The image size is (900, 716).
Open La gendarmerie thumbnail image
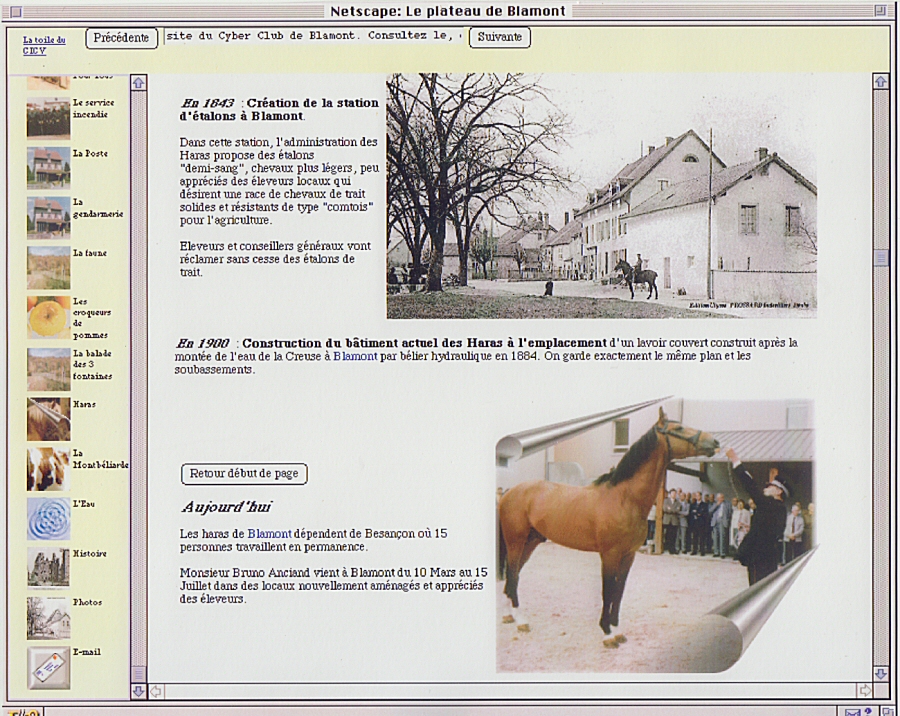[48, 217]
